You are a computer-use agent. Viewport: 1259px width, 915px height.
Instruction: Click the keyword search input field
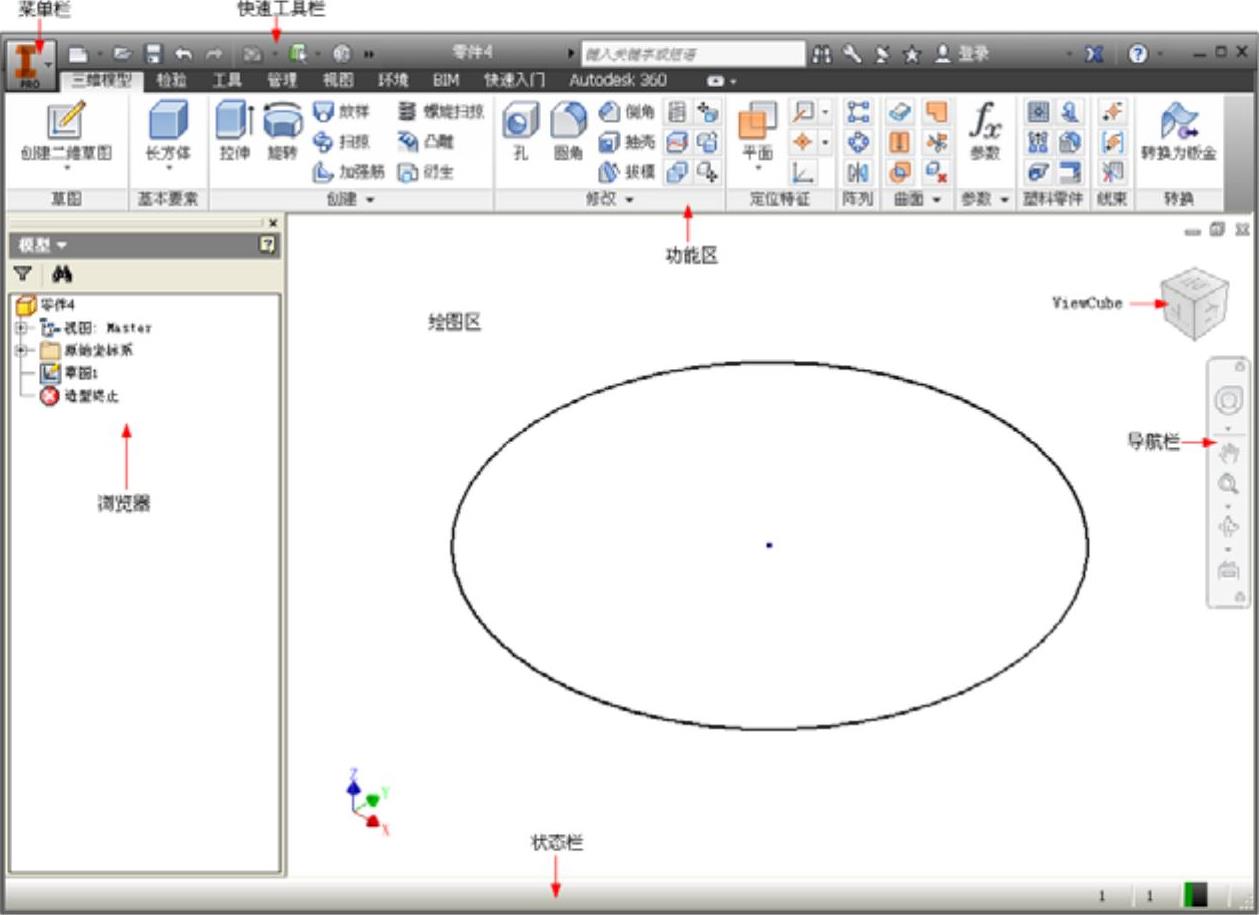693,54
